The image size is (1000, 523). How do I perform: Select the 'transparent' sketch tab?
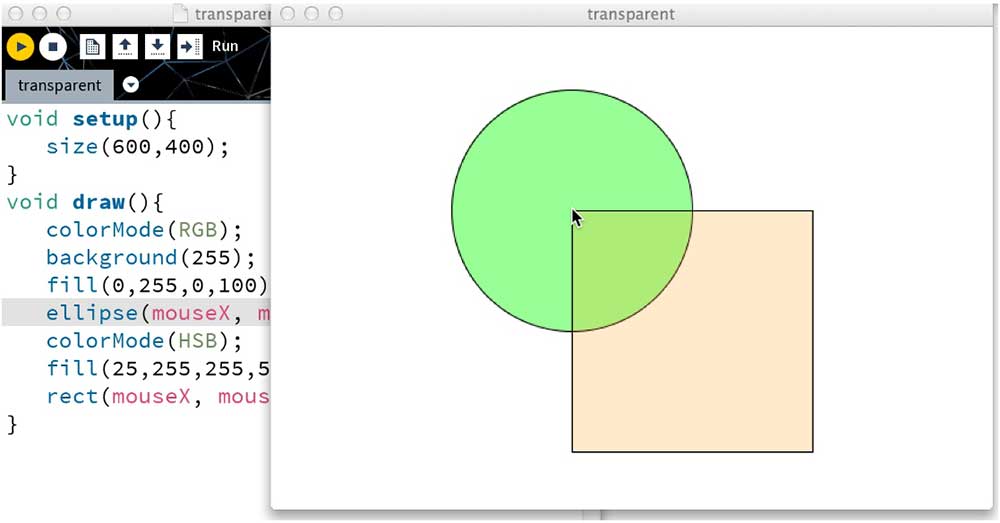[59, 85]
